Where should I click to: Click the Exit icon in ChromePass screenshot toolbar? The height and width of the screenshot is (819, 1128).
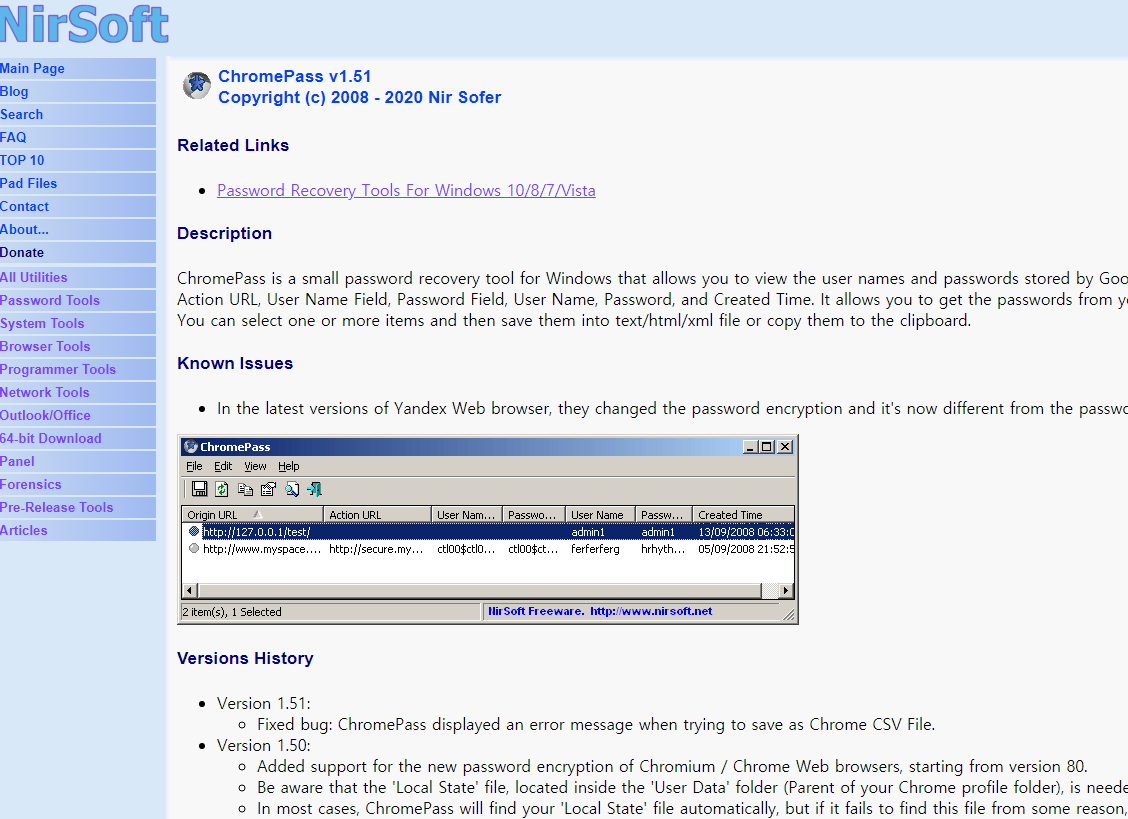point(314,489)
